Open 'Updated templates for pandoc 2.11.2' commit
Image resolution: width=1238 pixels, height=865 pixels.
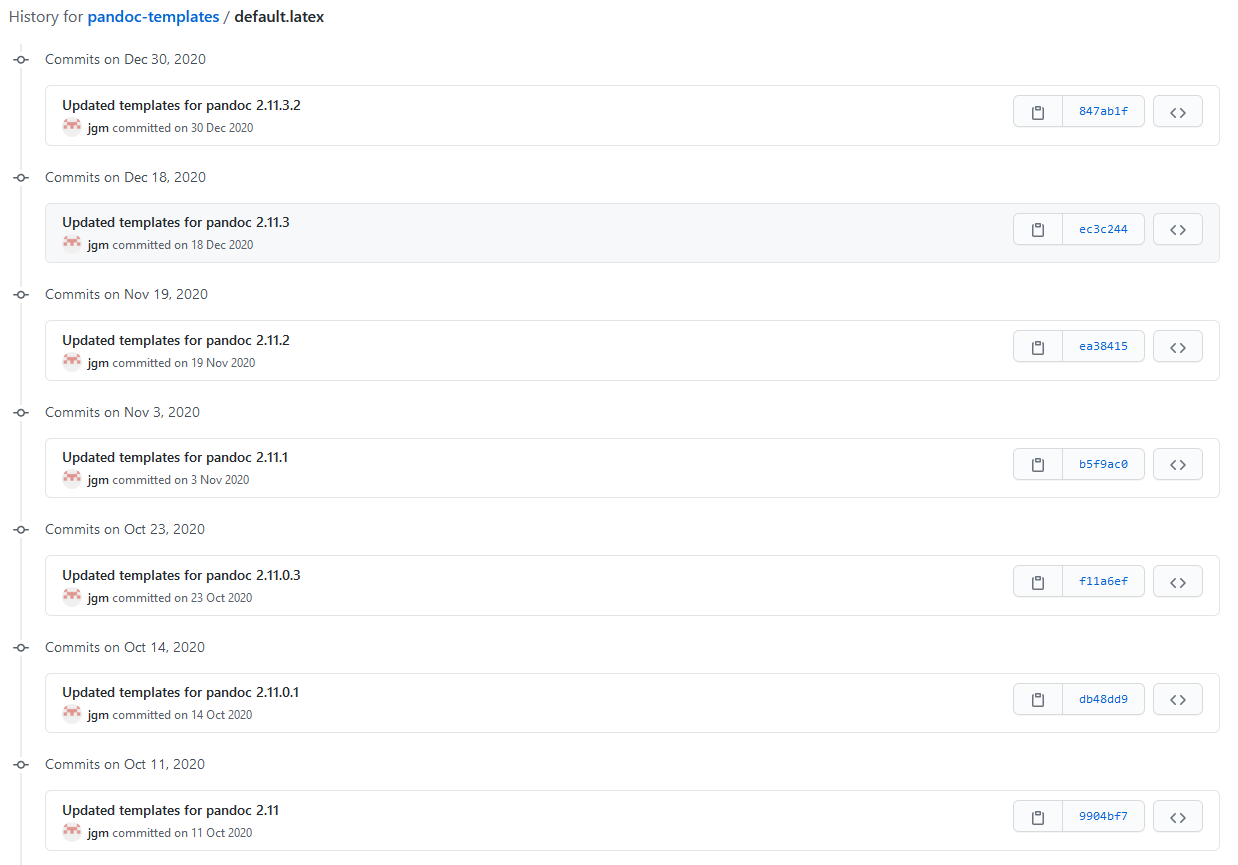[176, 340]
